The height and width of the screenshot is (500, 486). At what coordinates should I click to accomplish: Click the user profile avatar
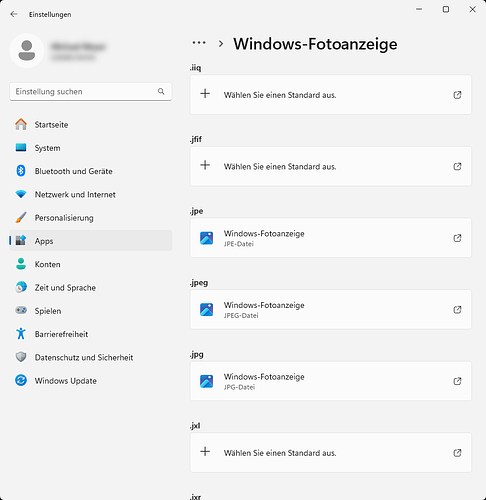coord(27,51)
